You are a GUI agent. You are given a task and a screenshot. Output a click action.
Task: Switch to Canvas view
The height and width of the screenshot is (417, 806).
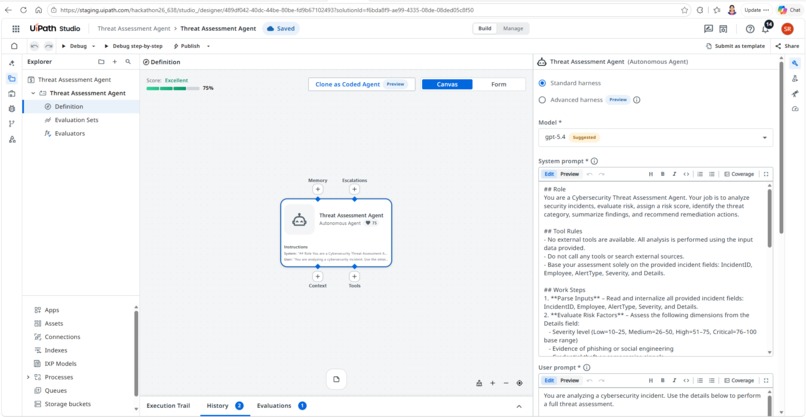(x=447, y=84)
